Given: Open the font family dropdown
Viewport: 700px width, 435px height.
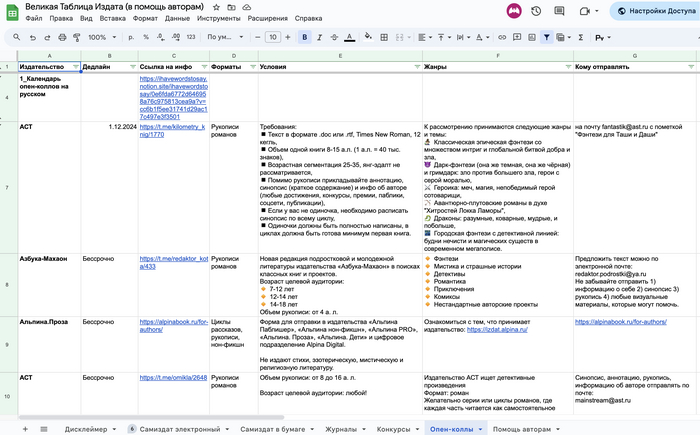Looking at the screenshot, I should 225,37.
